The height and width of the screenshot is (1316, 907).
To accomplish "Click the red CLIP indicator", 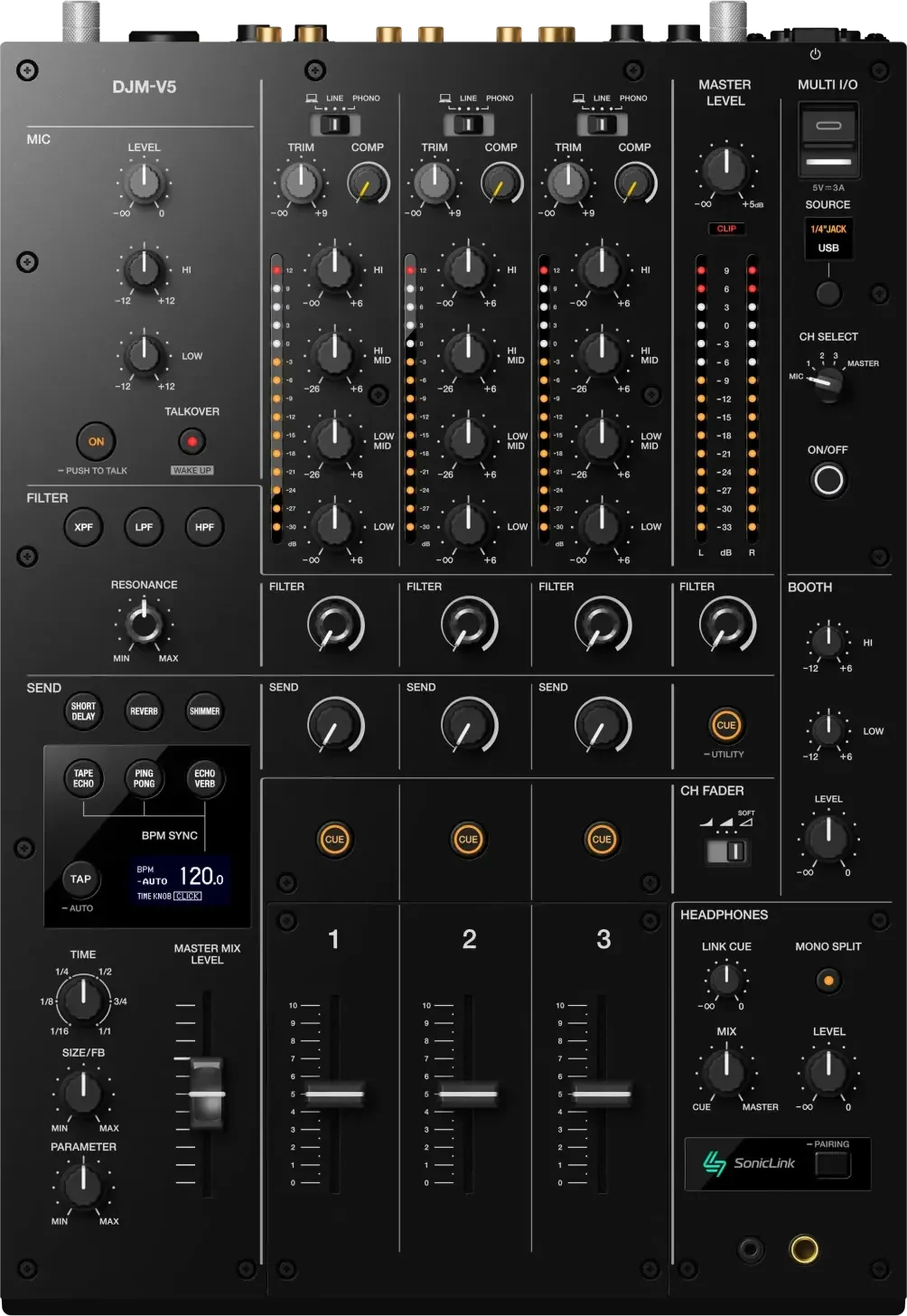I will [726, 229].
